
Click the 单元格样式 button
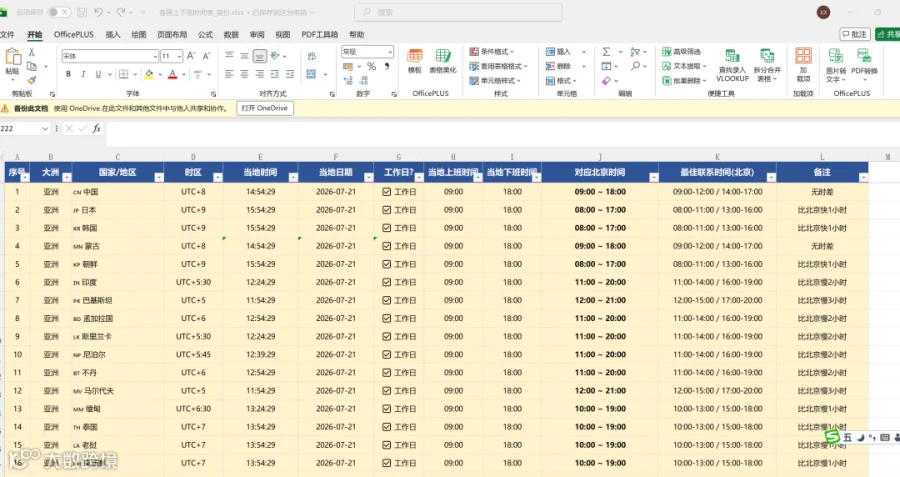495,81
